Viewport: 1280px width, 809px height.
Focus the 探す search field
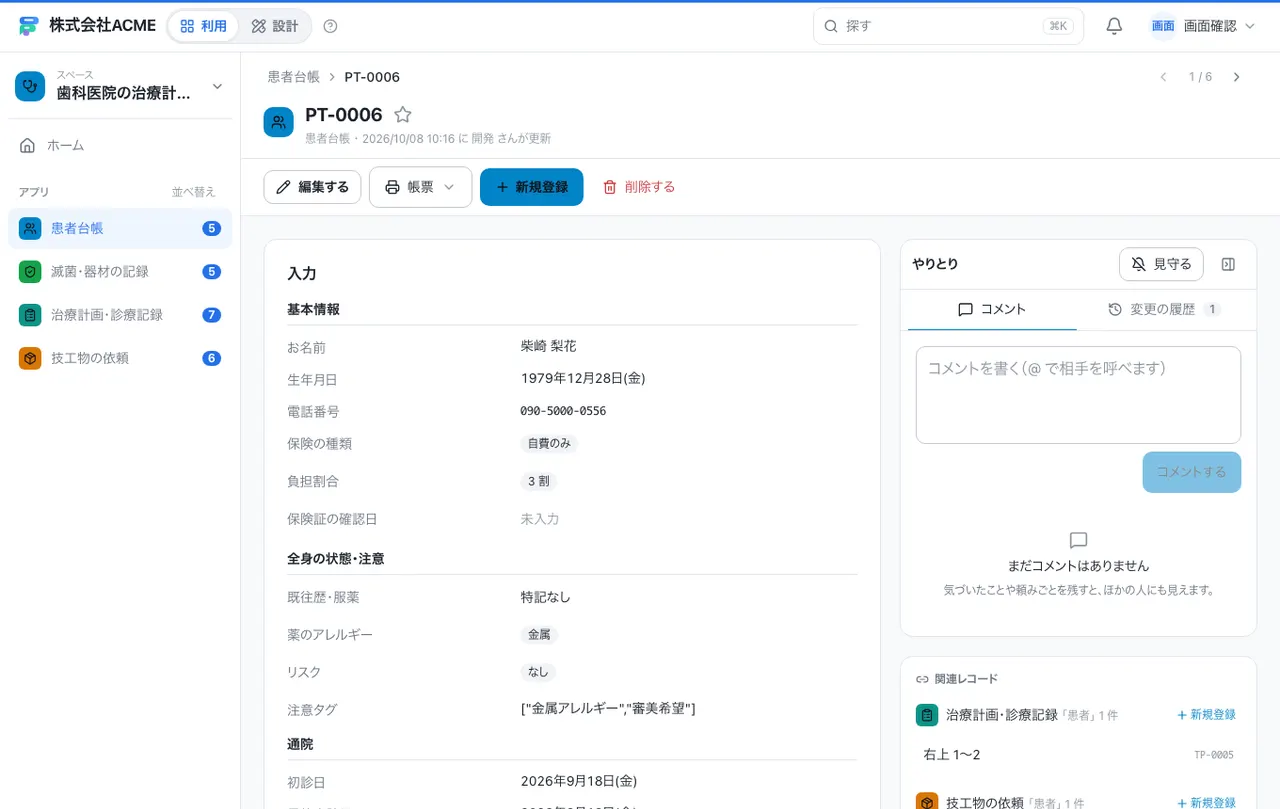point(948,26)
